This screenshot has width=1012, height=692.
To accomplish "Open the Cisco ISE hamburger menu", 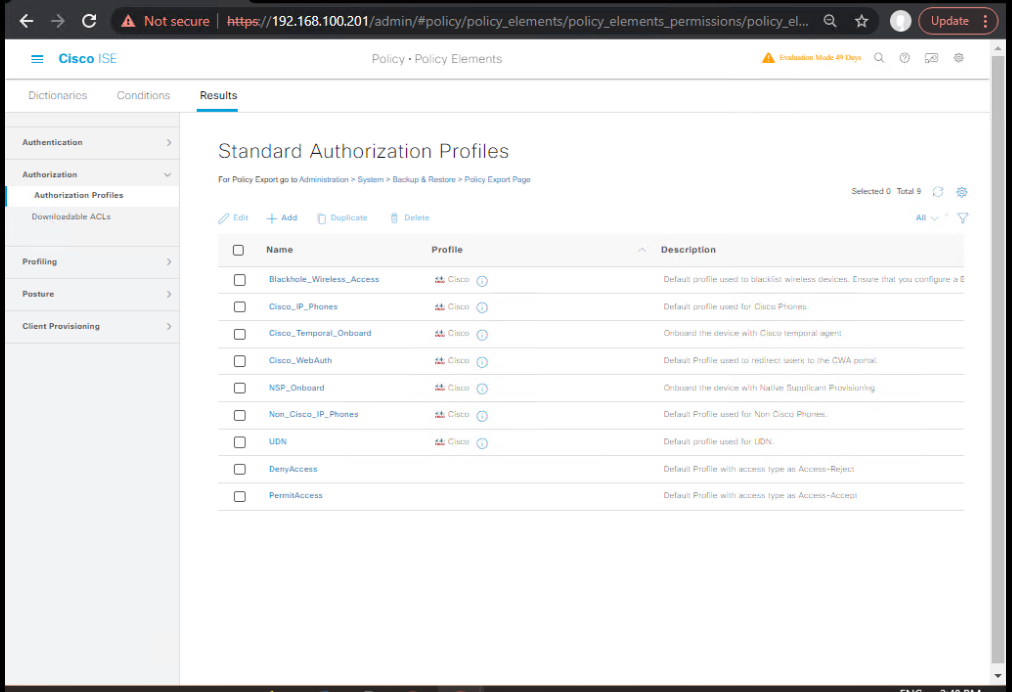I will [x=37, y=59].
